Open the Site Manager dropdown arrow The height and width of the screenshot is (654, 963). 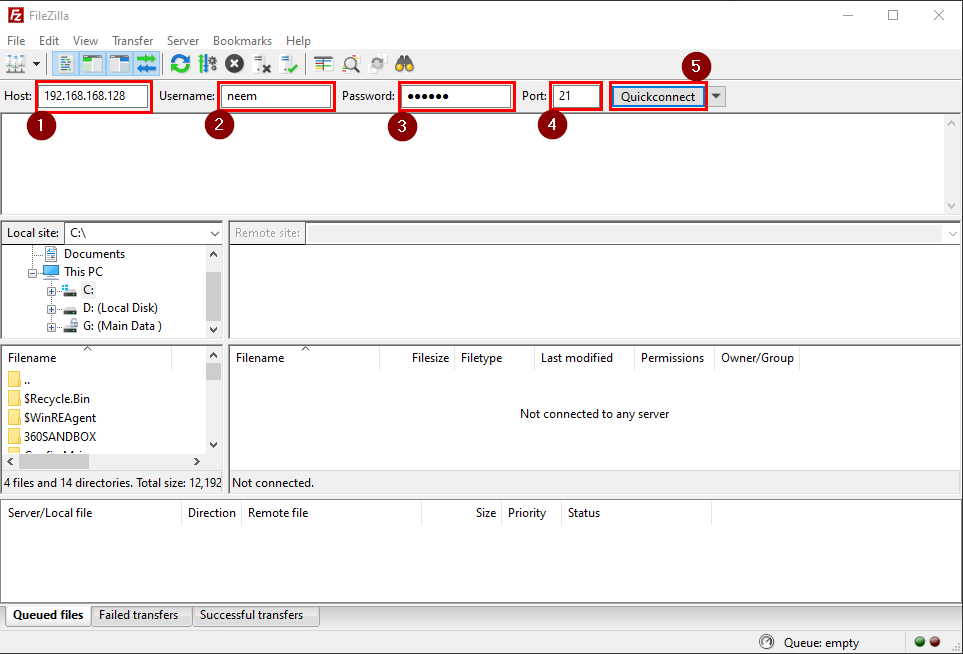point(36,64)
